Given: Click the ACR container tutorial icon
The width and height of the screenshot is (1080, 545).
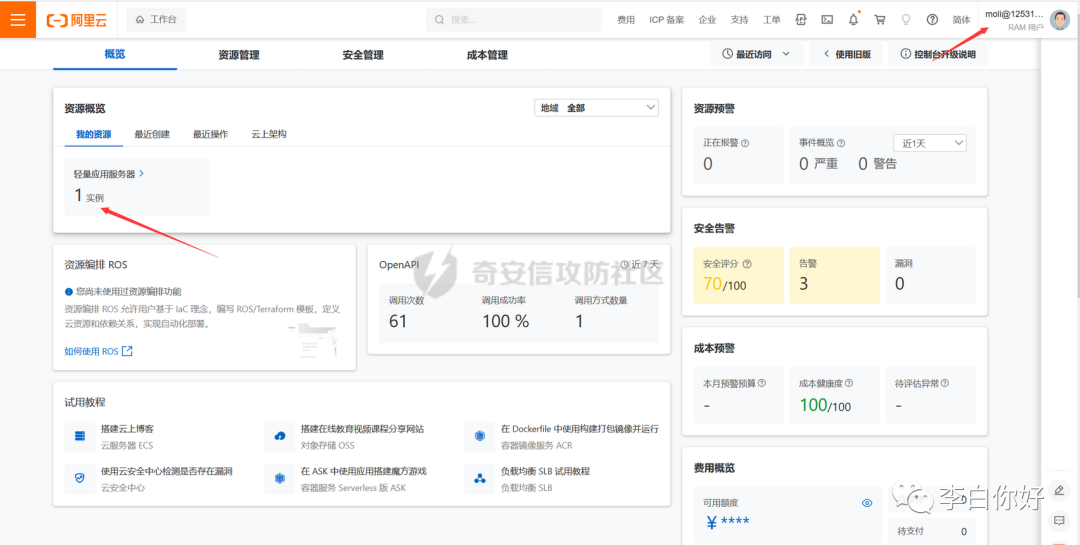Looking at the screenshot, I should tap(480, 436).
